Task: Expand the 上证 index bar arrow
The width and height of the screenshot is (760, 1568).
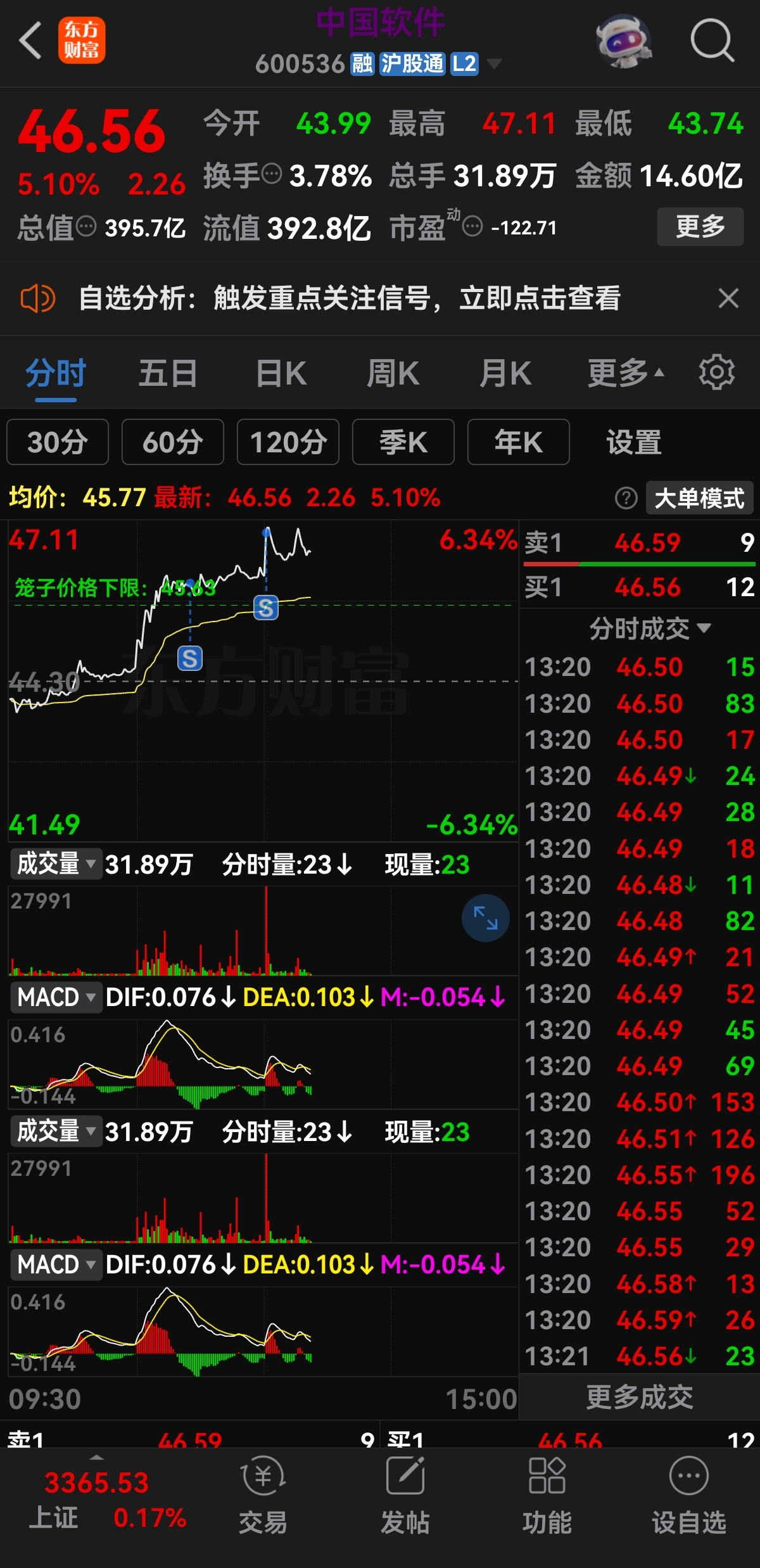Action: (96, 1456)
